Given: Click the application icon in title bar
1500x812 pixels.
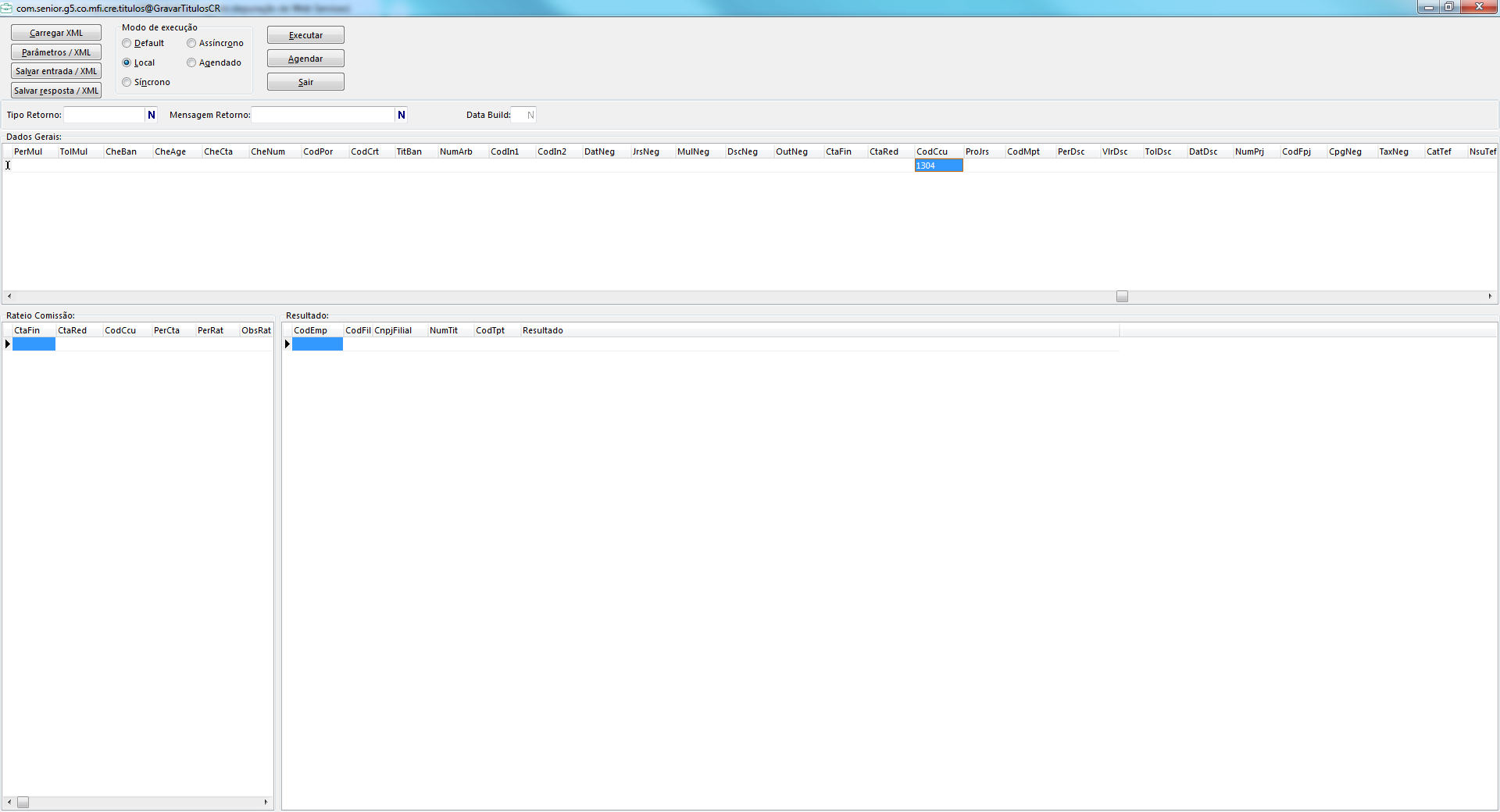Looking at the screenshot, I should 7,8.
